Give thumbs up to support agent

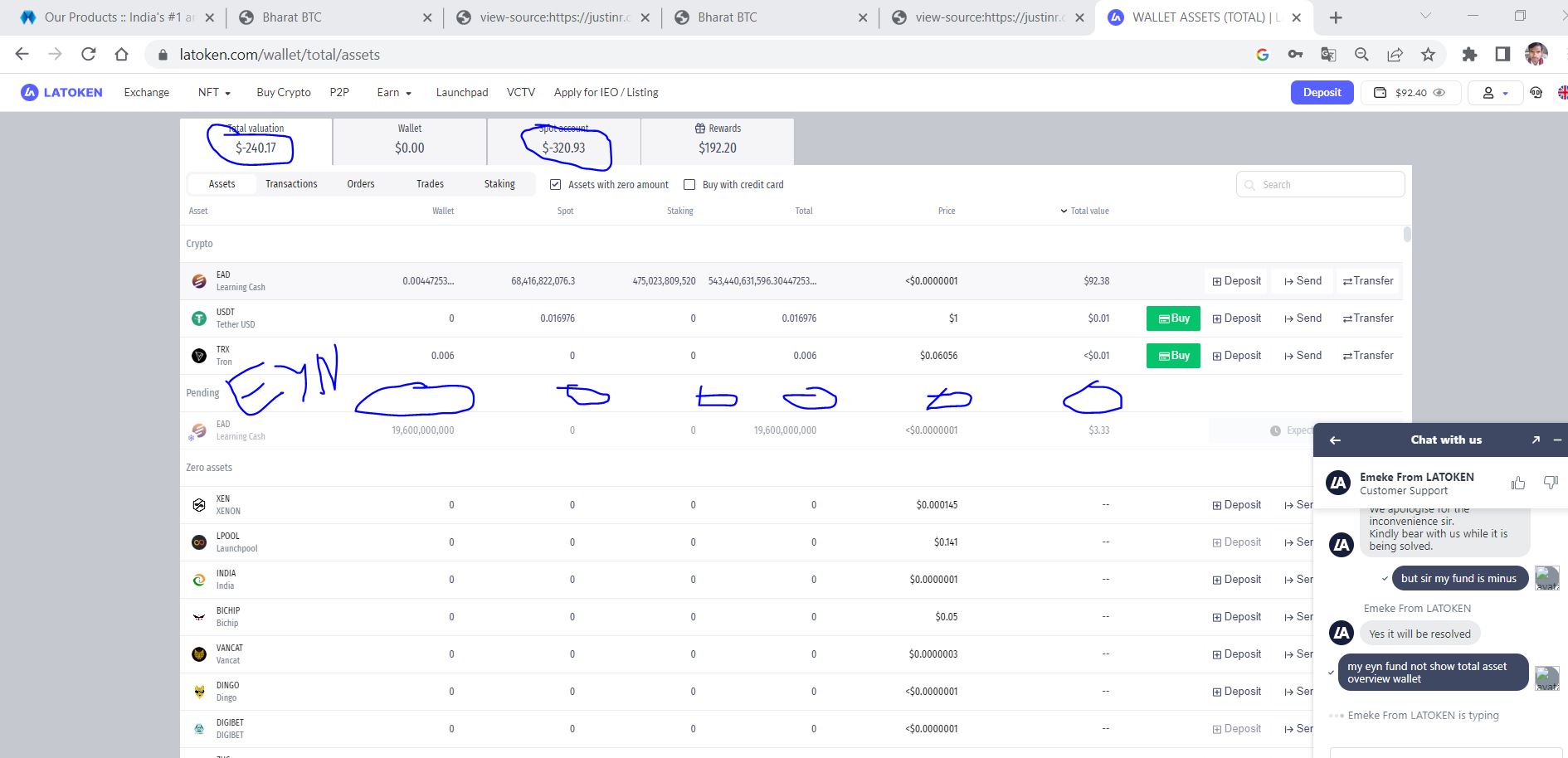pyautogui.click(x=1518, y=483)
